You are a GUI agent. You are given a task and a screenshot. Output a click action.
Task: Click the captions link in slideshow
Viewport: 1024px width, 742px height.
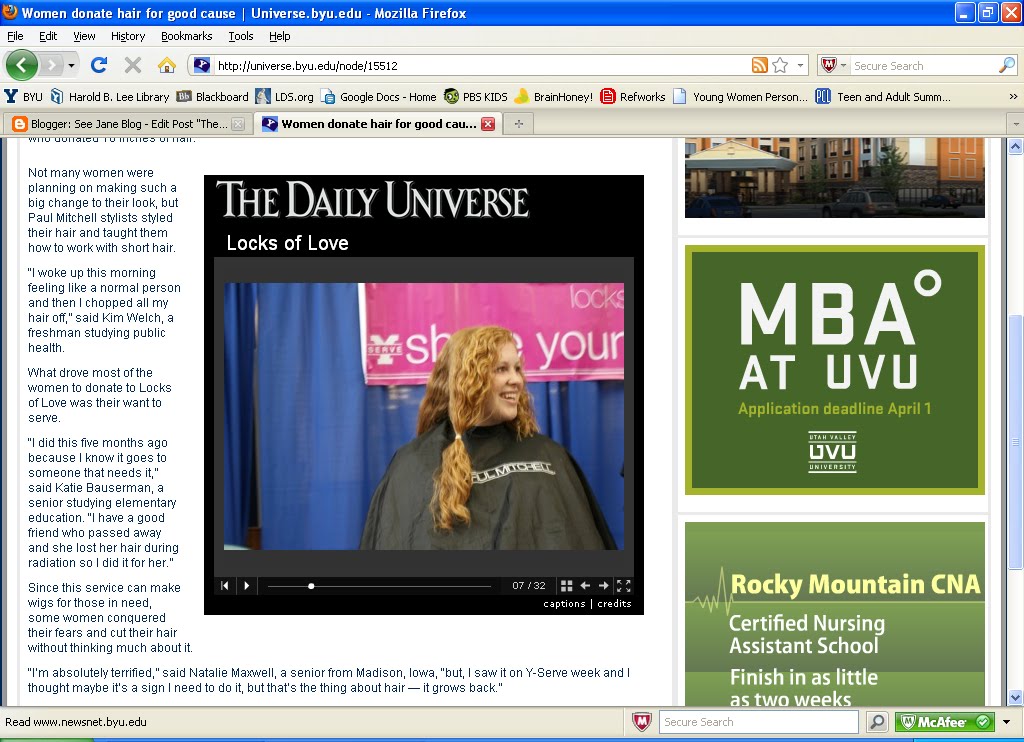(x=564, y=604)
